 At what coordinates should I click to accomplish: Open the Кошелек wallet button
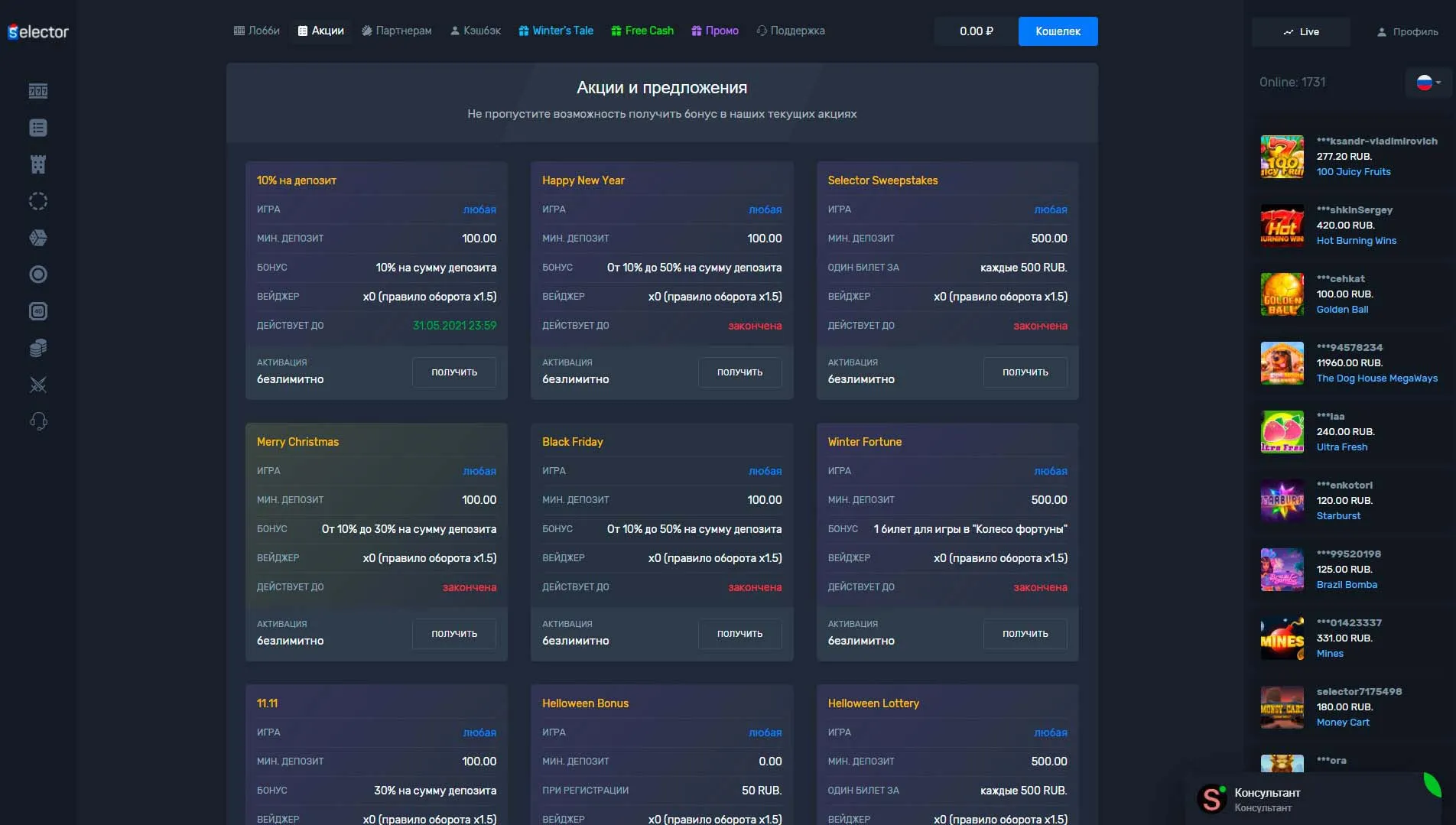pyautogui.click(x=1058, y=31)
